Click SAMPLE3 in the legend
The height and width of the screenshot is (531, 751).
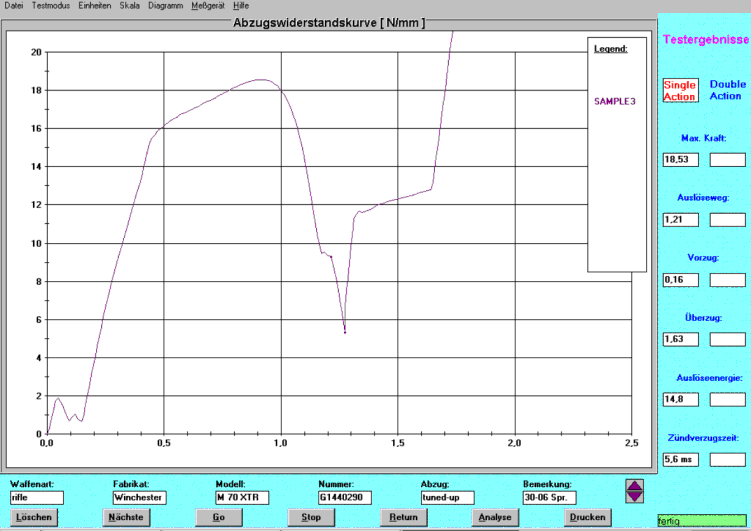614,102
